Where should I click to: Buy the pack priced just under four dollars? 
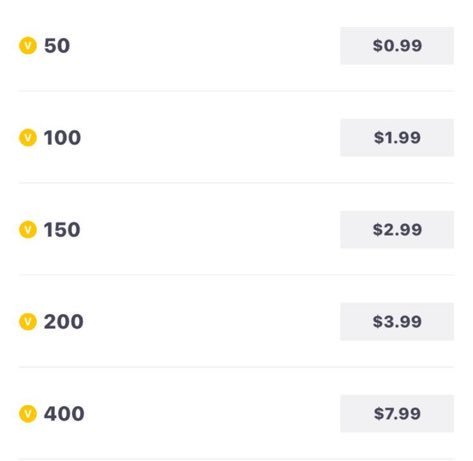tap(397, 321)
